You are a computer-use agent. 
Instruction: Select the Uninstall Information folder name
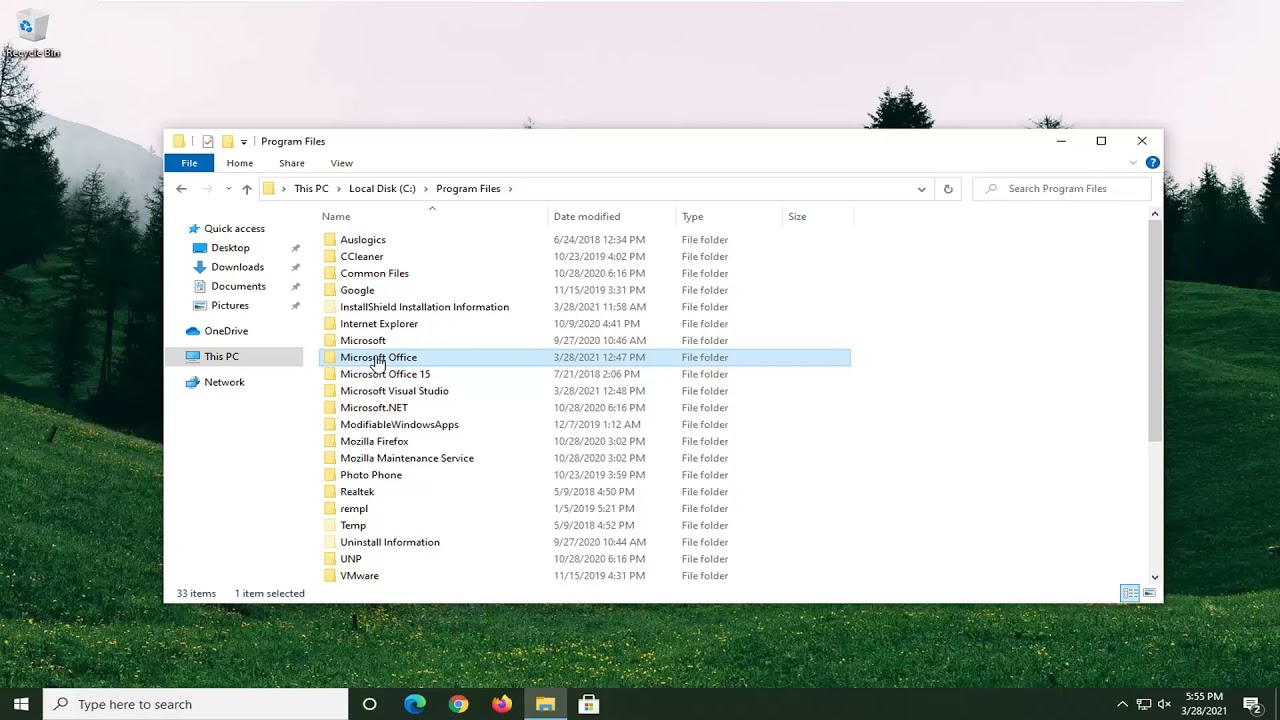point(390,542)
